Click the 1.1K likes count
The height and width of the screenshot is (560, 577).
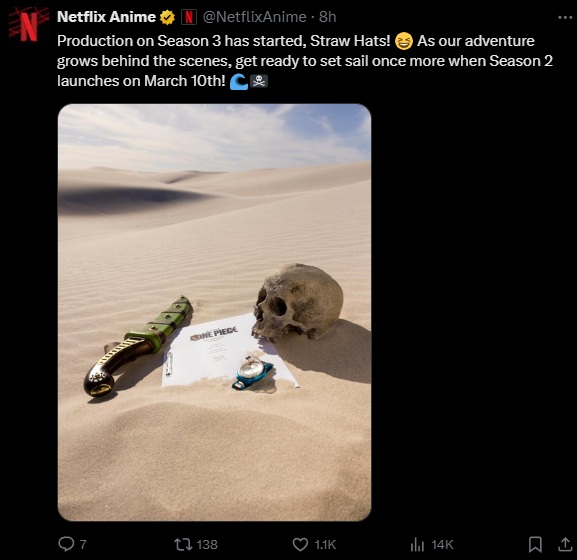(325, 545)
